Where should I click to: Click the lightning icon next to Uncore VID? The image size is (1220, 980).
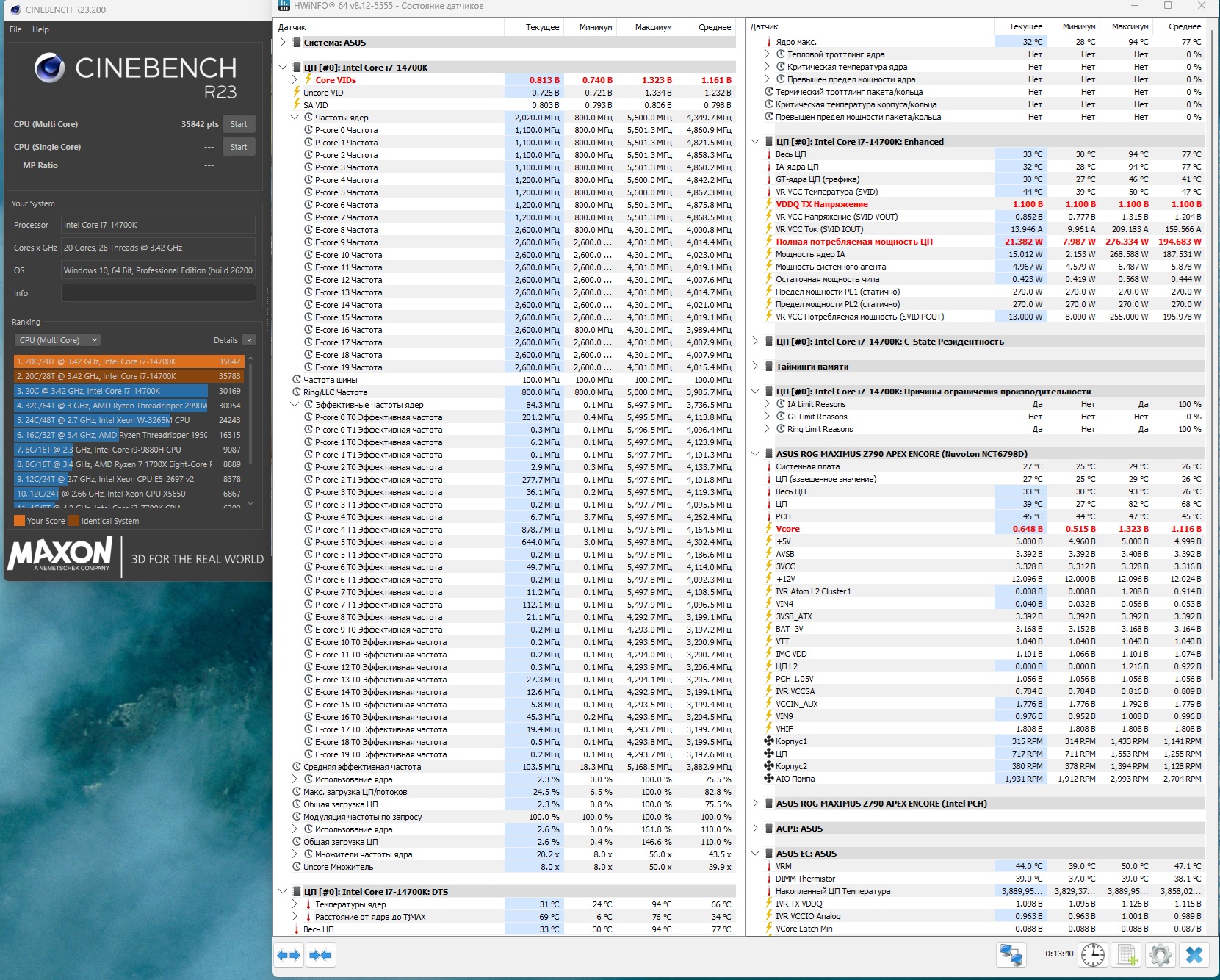pos(297,92)
